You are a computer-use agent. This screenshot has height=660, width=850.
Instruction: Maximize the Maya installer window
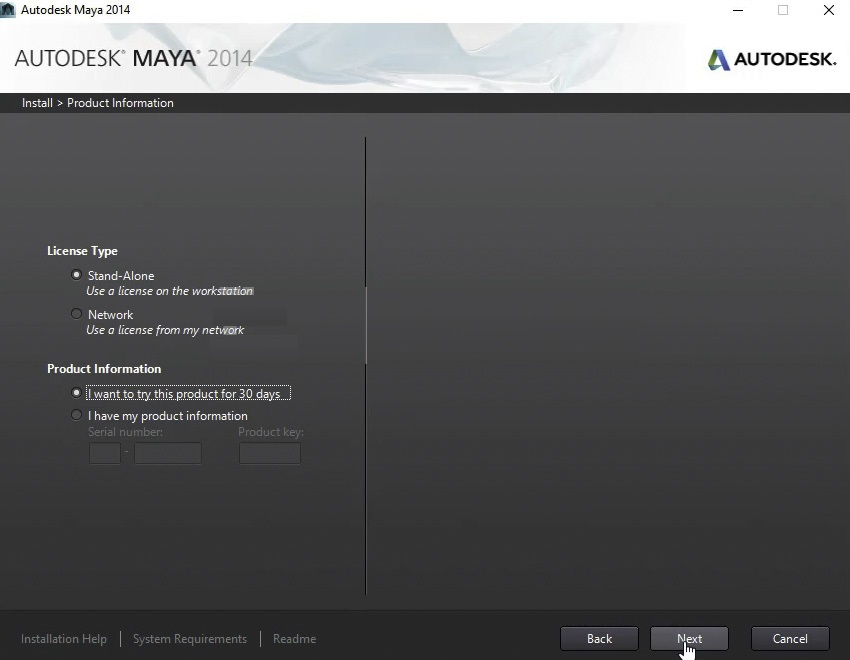coord(783,10)
